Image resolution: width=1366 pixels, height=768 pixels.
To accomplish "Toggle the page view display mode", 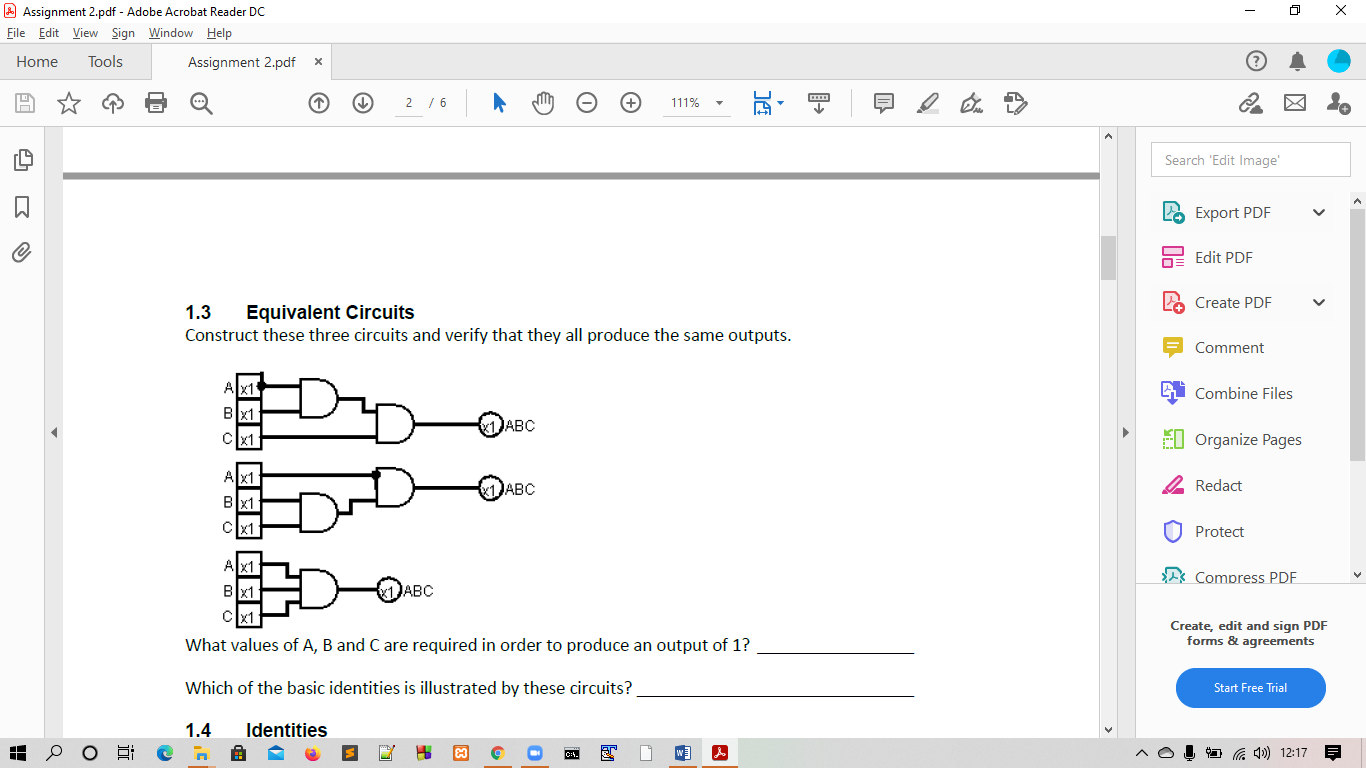I will pos(766,103).
